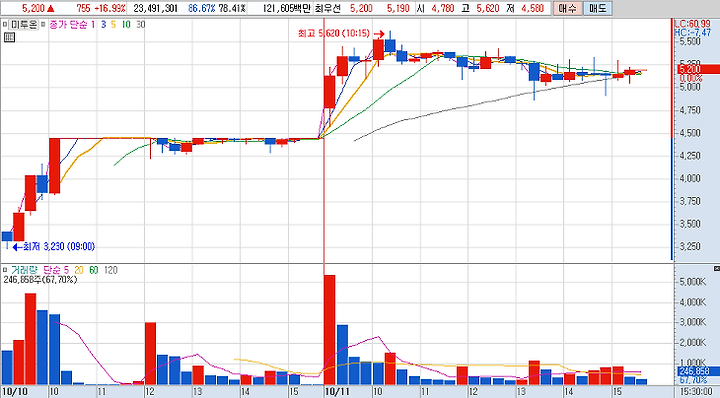Click the 4,500 price axis label
The width and height of the screenshot is (720, 398).
point(690,133)
